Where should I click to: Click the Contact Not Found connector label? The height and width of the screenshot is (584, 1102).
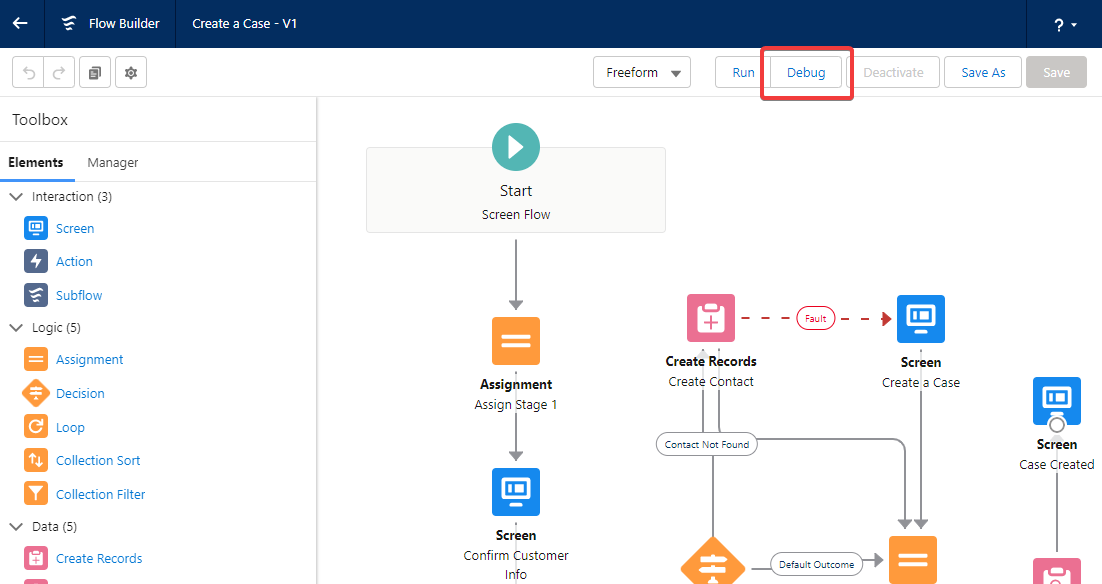coord(706,444)
